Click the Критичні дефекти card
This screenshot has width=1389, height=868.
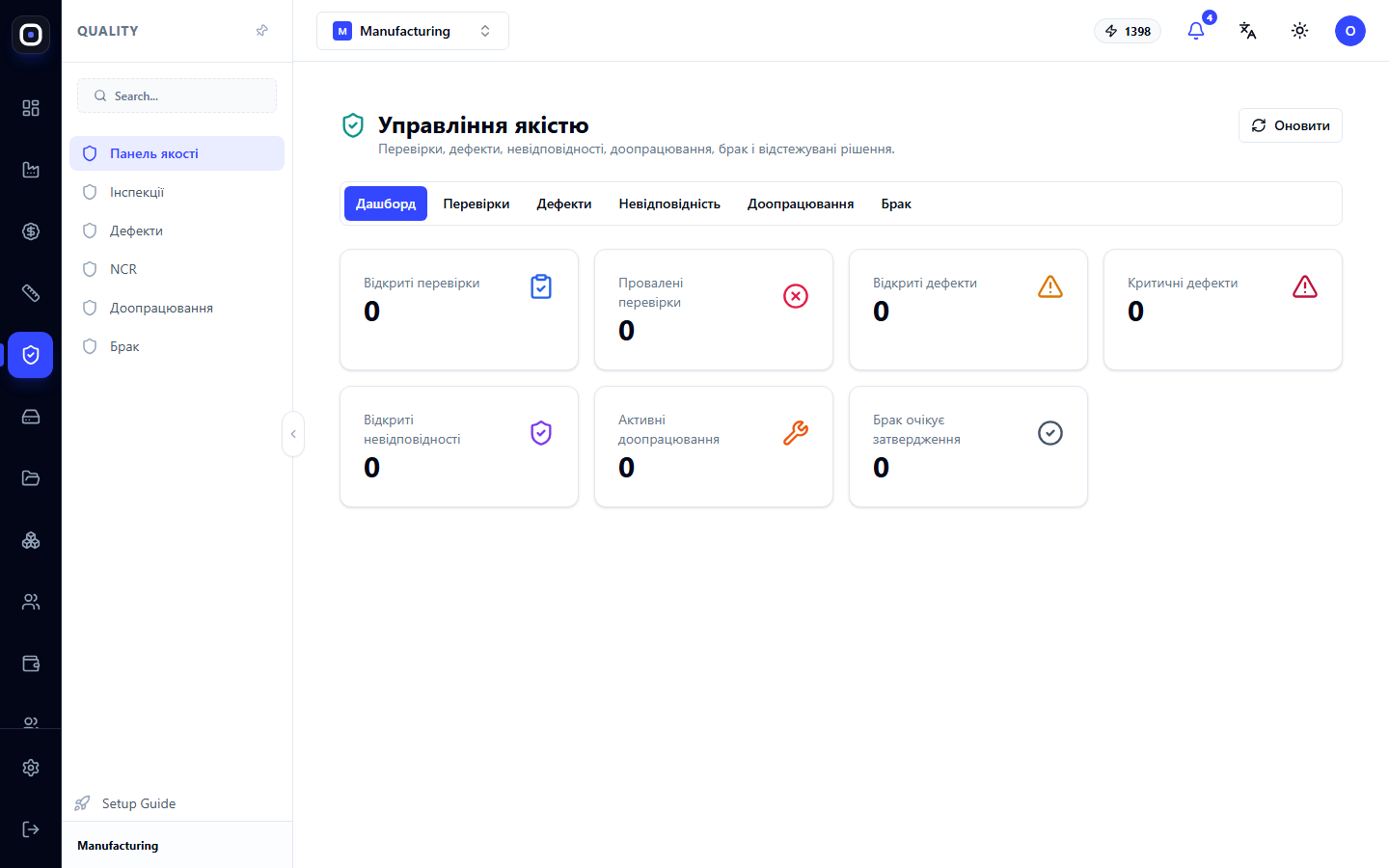1223,310
